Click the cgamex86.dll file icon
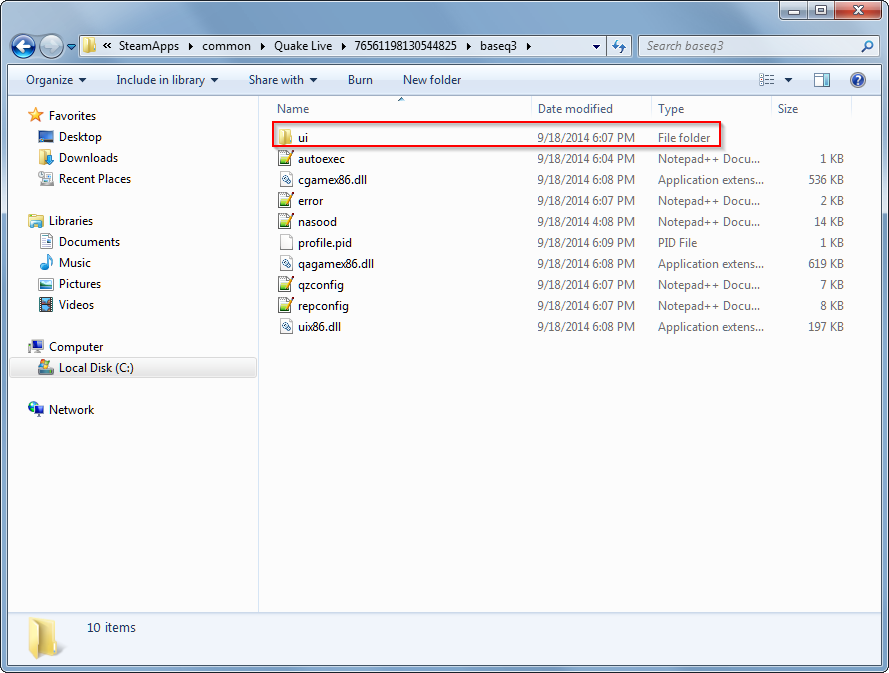This screenshot has height=673, width=889. click(285, 180)
